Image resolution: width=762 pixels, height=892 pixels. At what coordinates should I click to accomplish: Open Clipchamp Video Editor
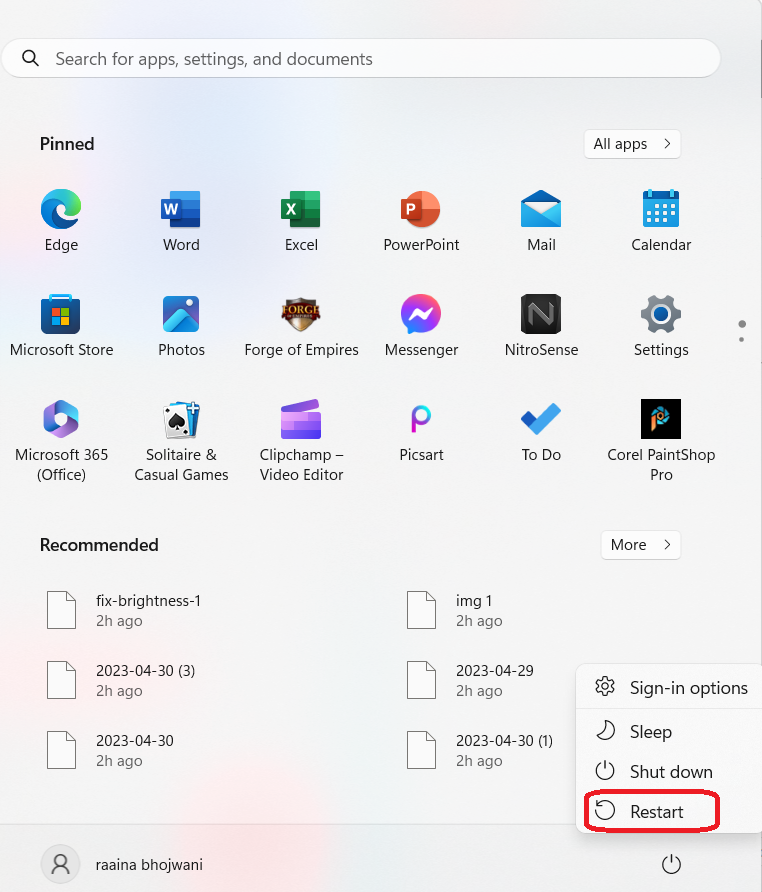point(301,440)
